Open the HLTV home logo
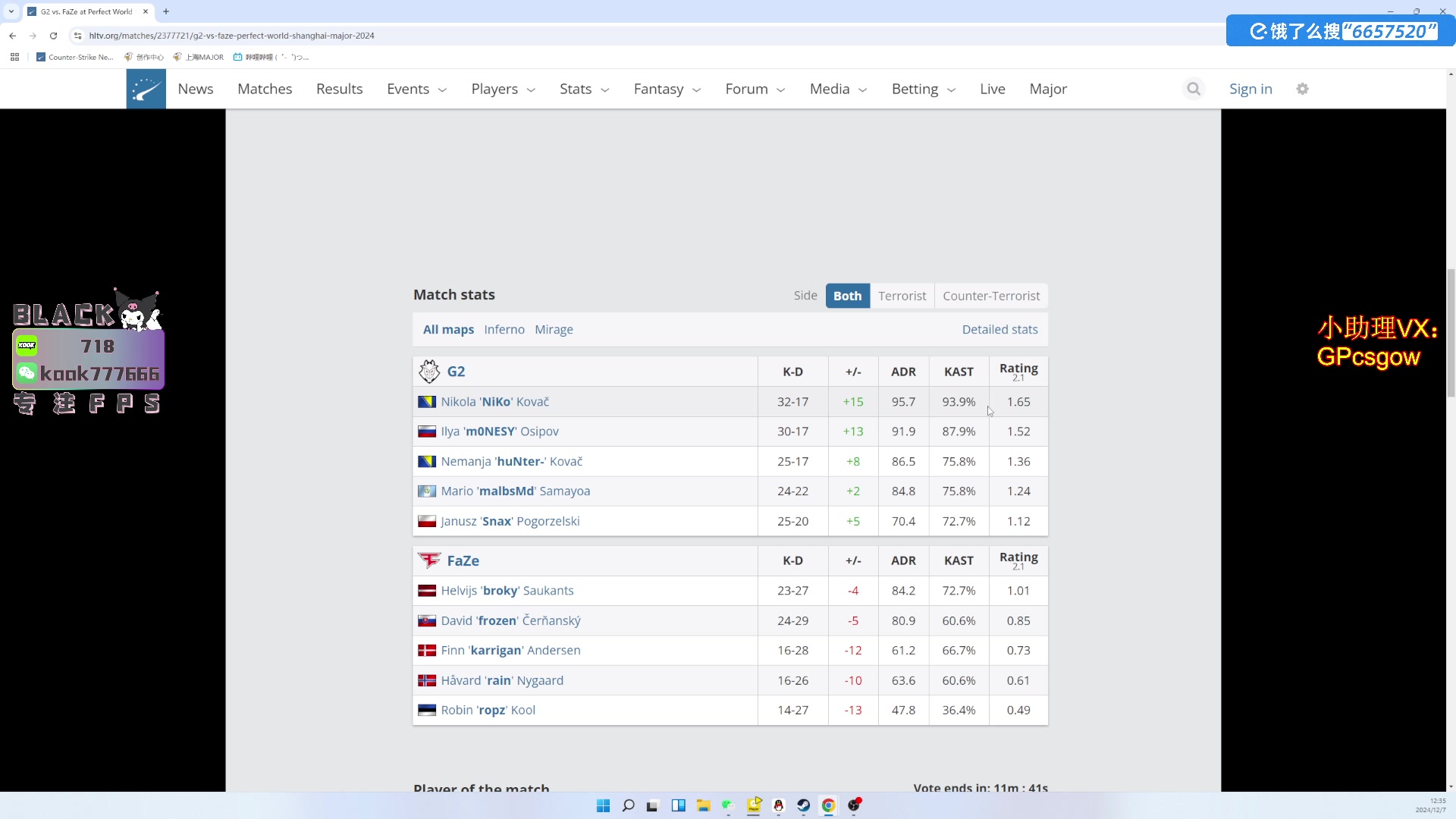The height and width of the screenshot is (819, 1456). click(146, 89)
